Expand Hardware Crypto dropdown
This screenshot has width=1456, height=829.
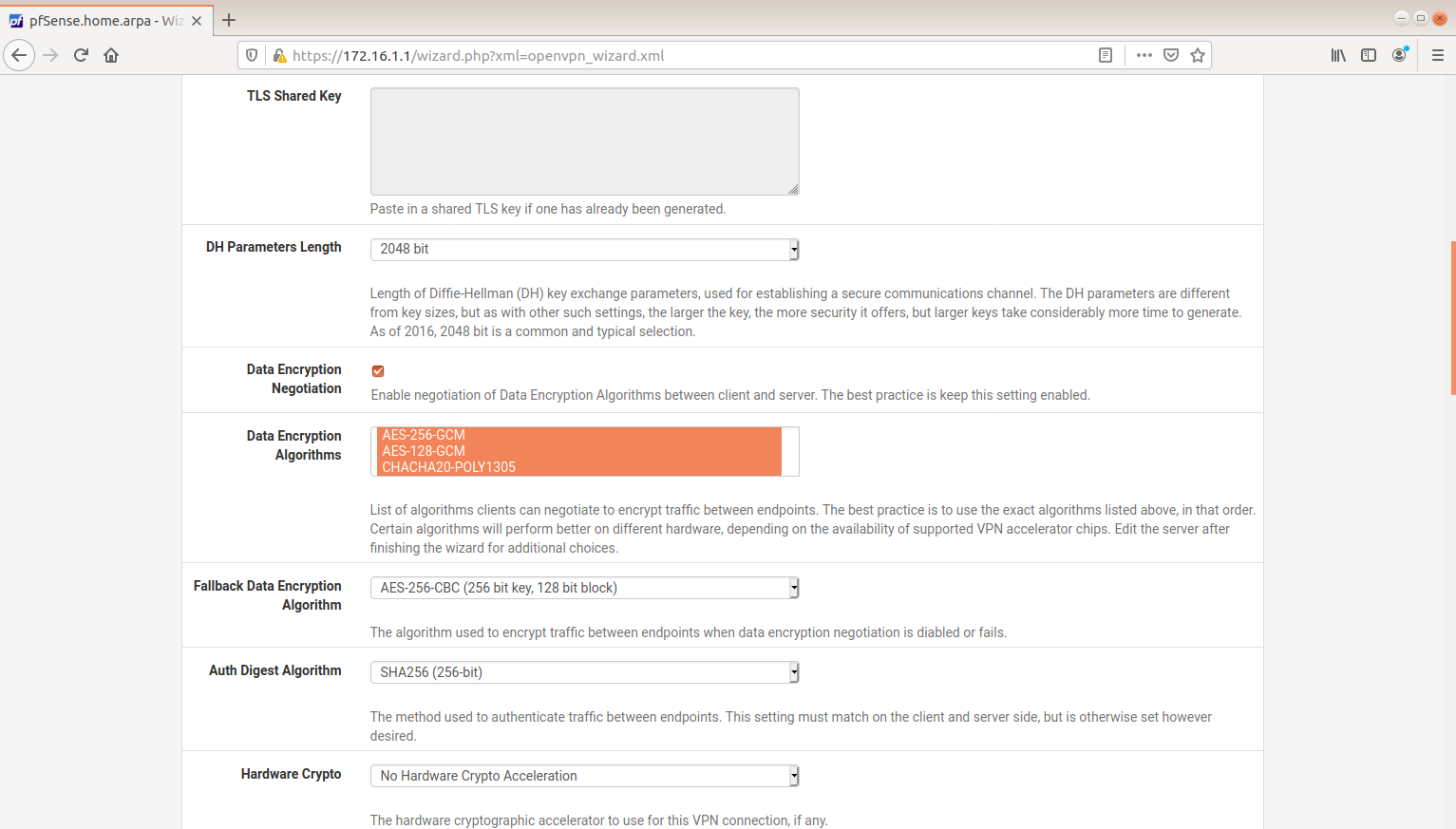(584, 776)
